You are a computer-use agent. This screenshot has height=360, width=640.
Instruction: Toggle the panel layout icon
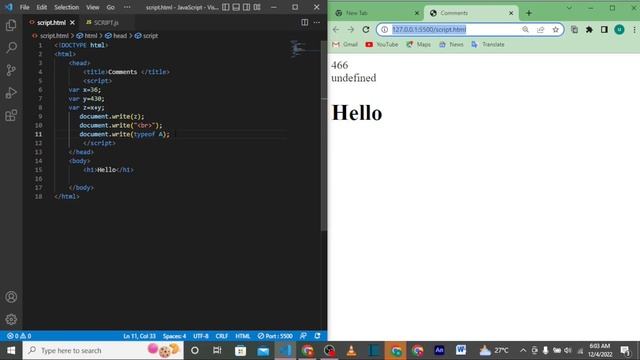(236, 7)
